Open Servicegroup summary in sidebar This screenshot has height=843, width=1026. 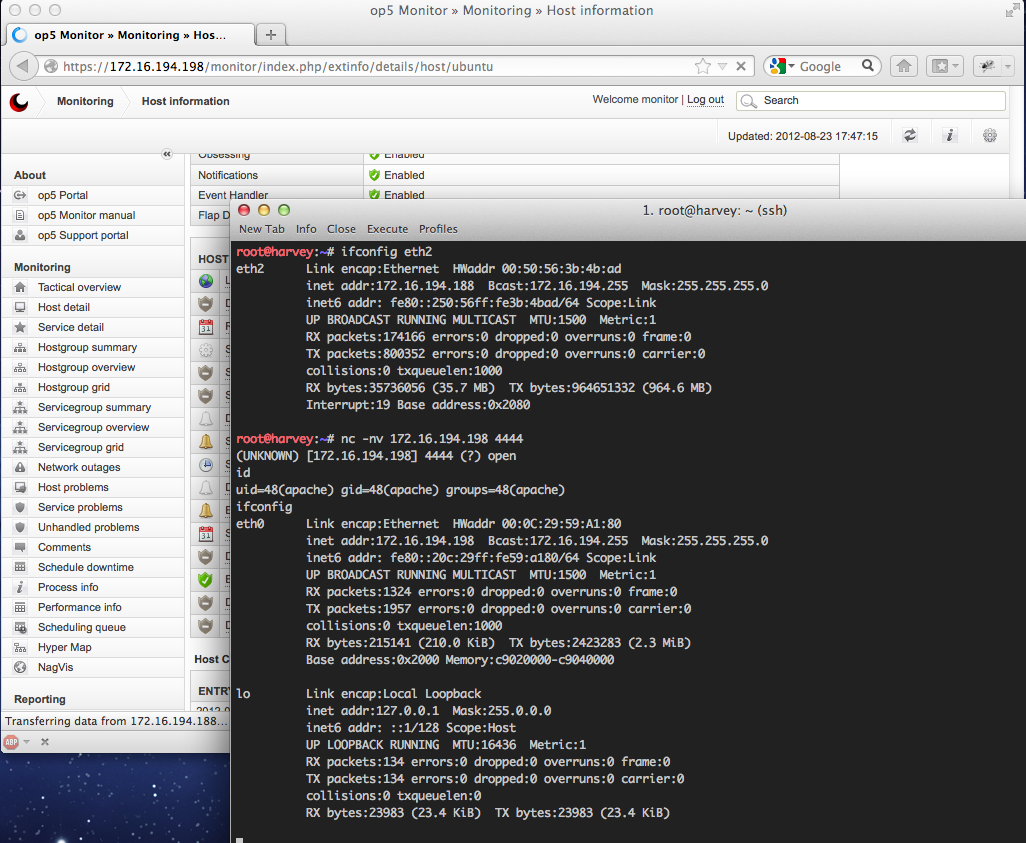click(x=94, y=407)
